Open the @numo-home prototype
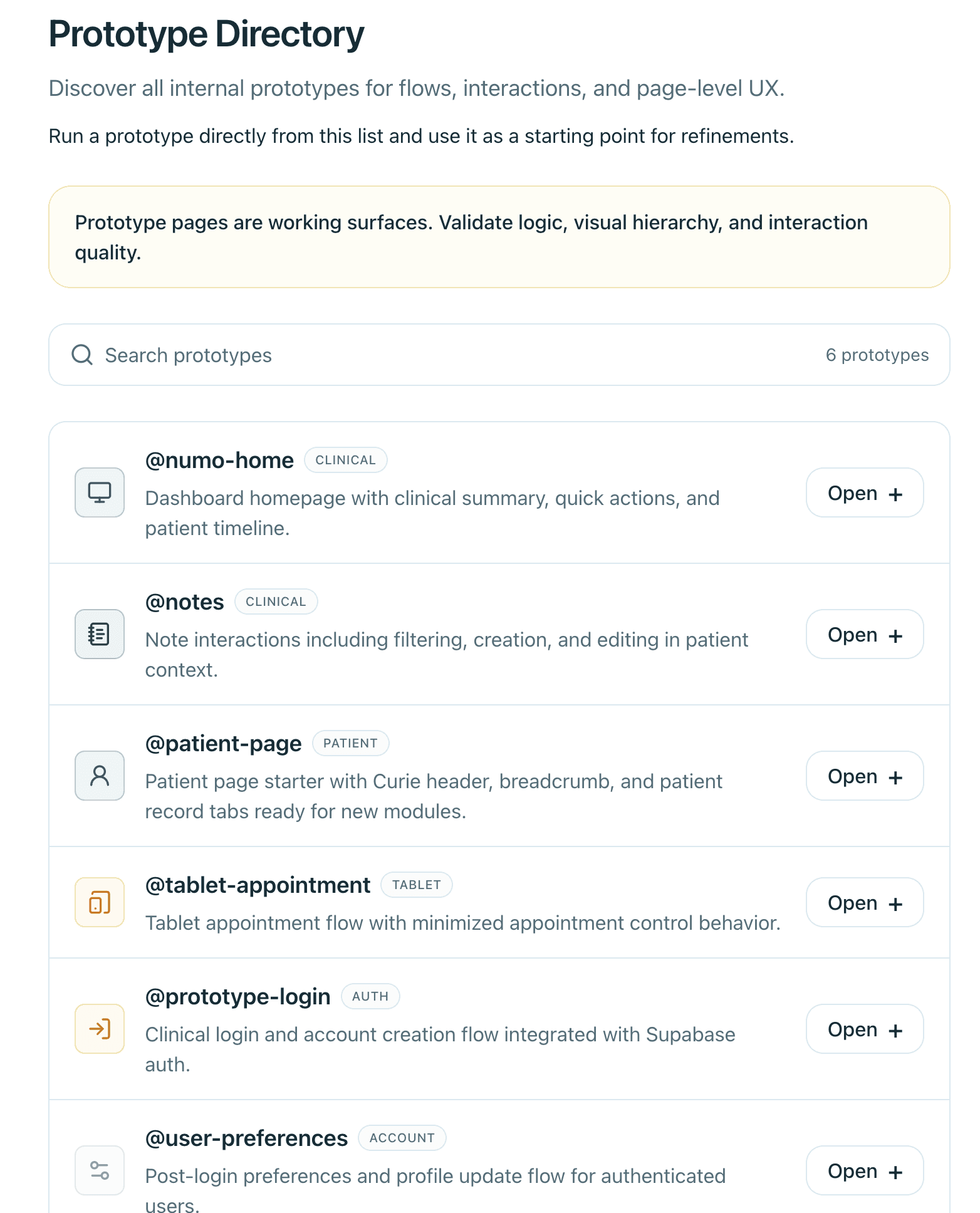Image resolution: width=980 pixels, height=1213 pixels. tap(865, 492)
